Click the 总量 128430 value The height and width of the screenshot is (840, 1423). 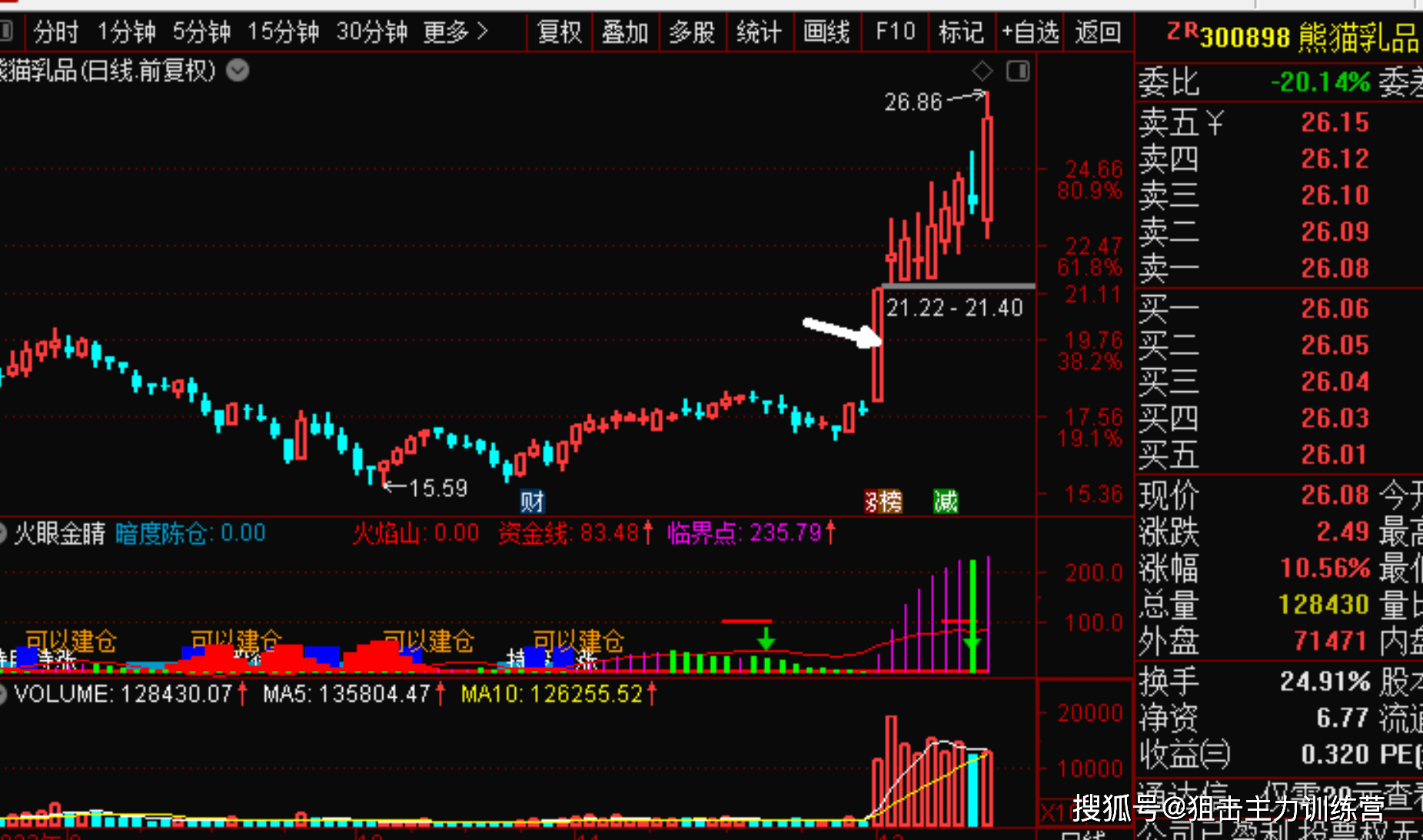tap(1324, 605)
